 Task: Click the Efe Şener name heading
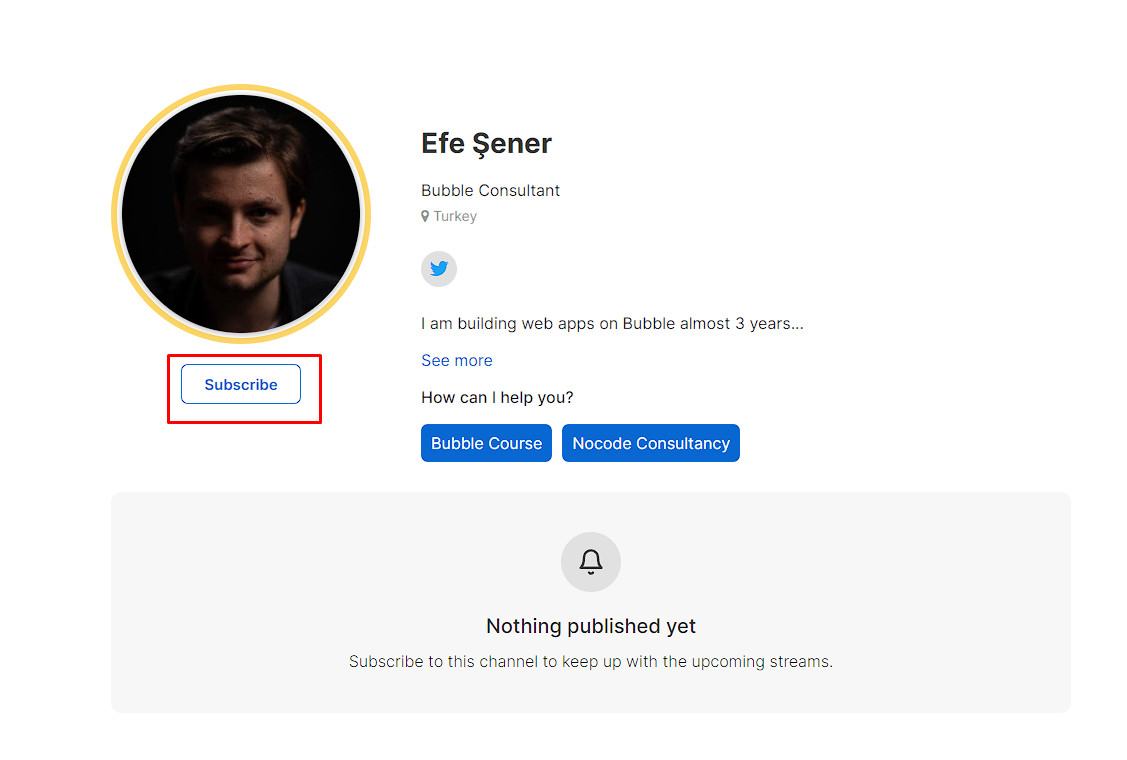coord(486,144)
